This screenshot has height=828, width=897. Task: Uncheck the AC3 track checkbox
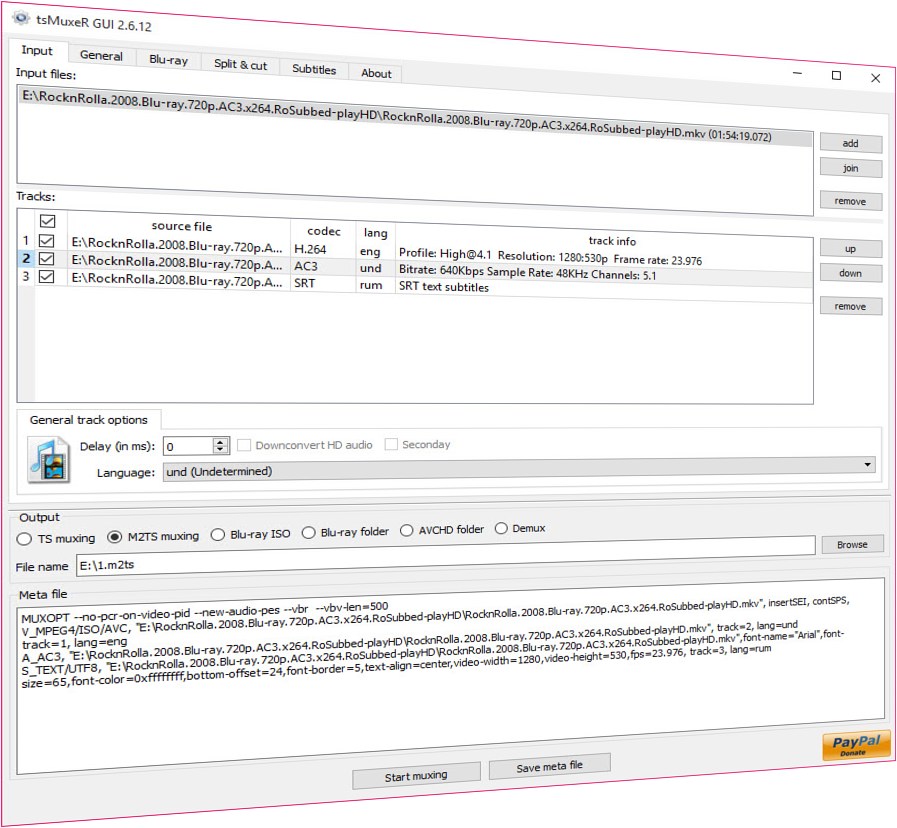[46, 259]
